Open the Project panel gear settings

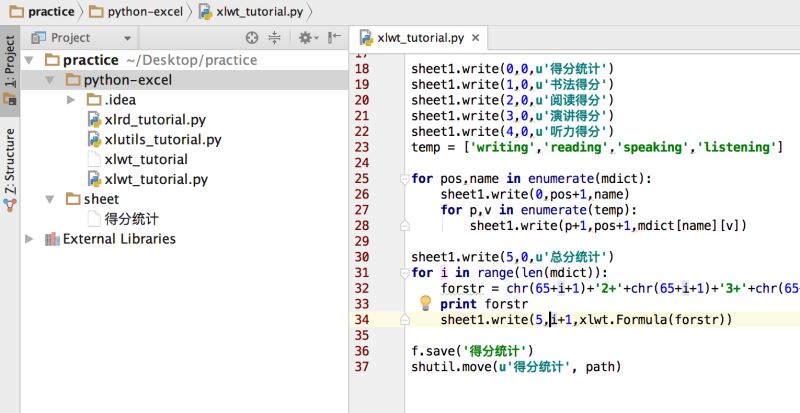tap(308, 37)
